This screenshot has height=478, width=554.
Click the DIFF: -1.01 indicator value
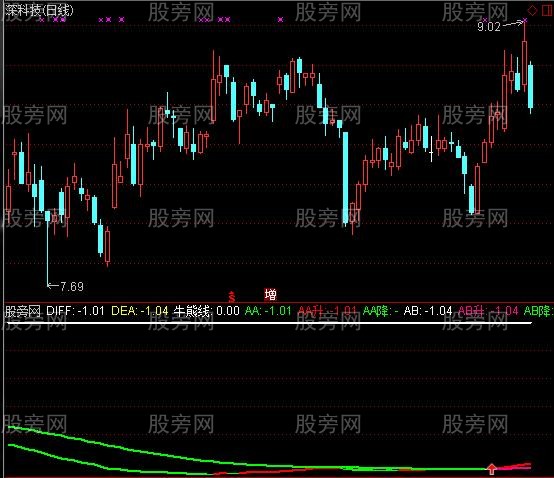click(75, 311)
